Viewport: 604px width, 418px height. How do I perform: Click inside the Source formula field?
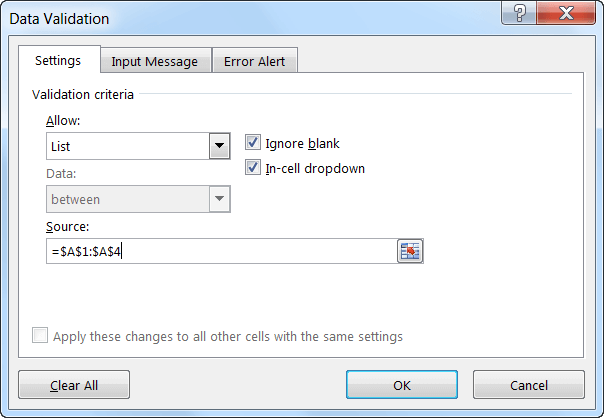coord(221,251)
